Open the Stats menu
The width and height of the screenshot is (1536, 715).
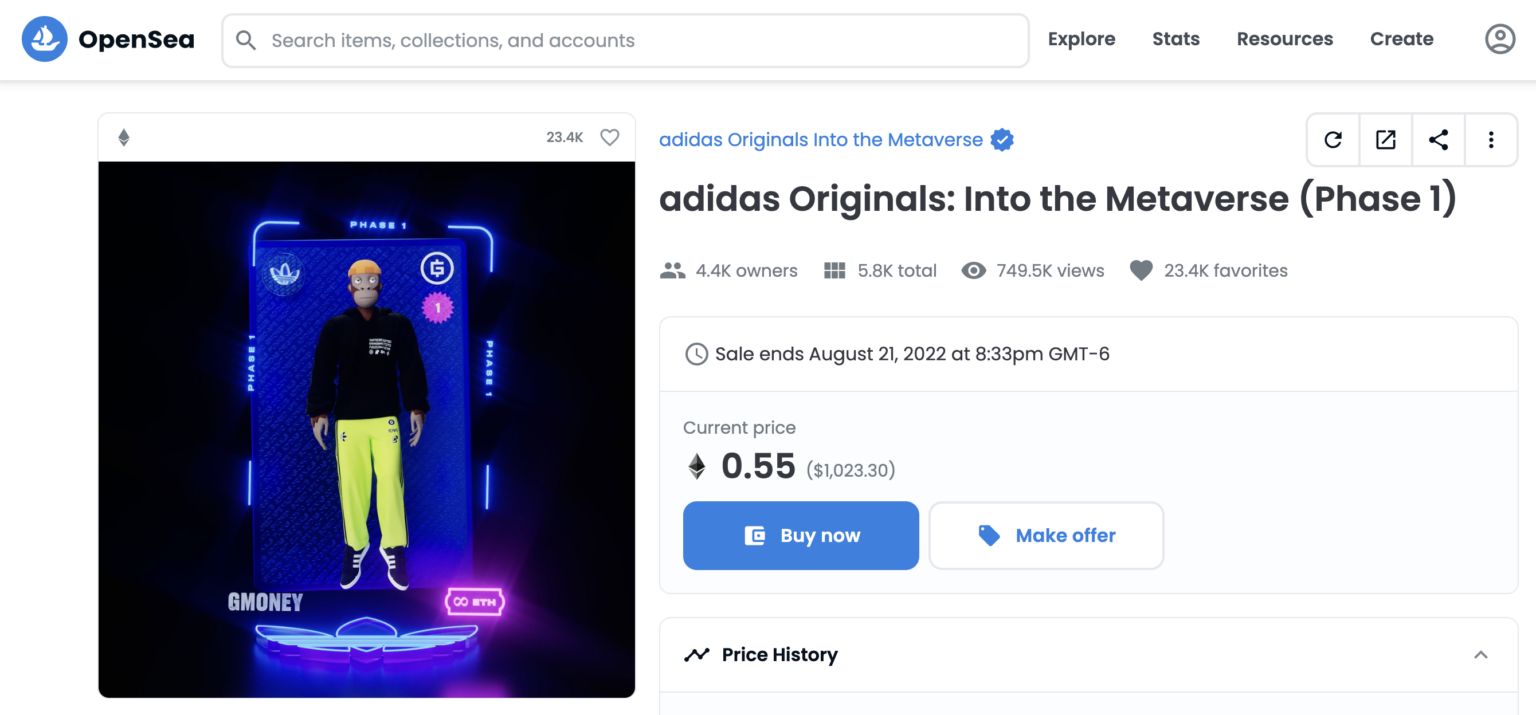[1175, 39]
